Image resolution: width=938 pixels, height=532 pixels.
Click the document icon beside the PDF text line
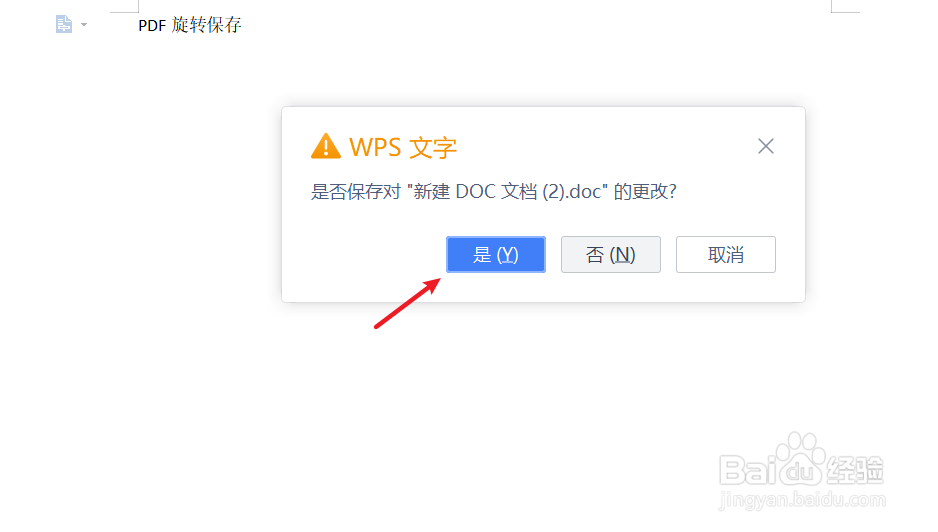click(x=64, y=25)
